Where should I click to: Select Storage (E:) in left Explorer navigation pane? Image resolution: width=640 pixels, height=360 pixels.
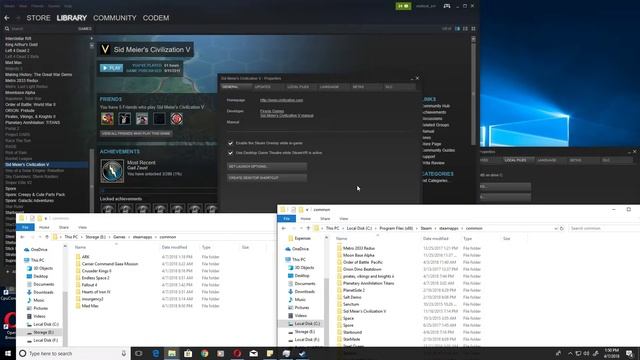pos(43,332)
